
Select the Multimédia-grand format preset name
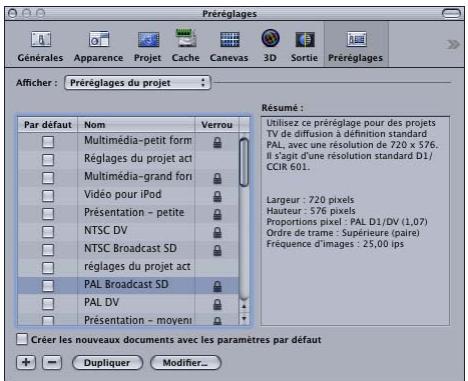[x=138, y=176]
